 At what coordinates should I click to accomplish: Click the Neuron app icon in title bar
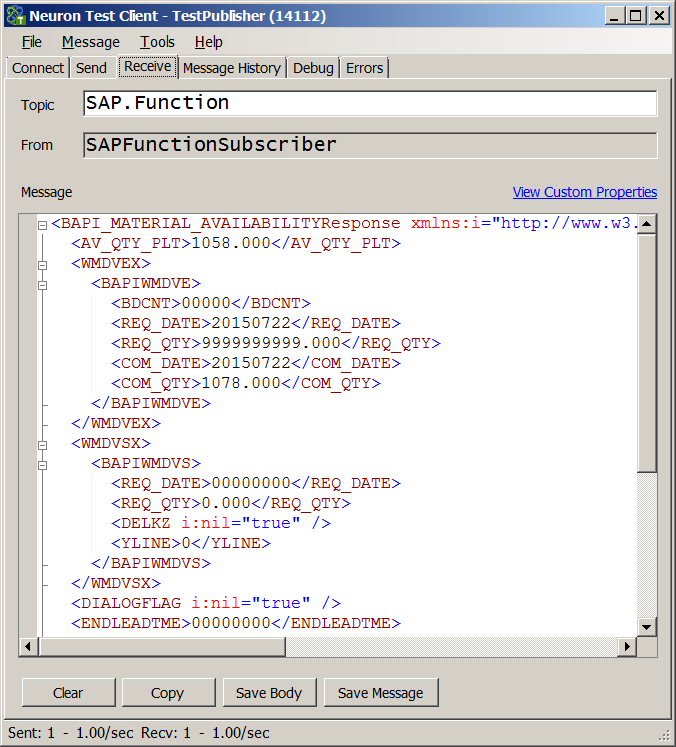pos(15,16)
